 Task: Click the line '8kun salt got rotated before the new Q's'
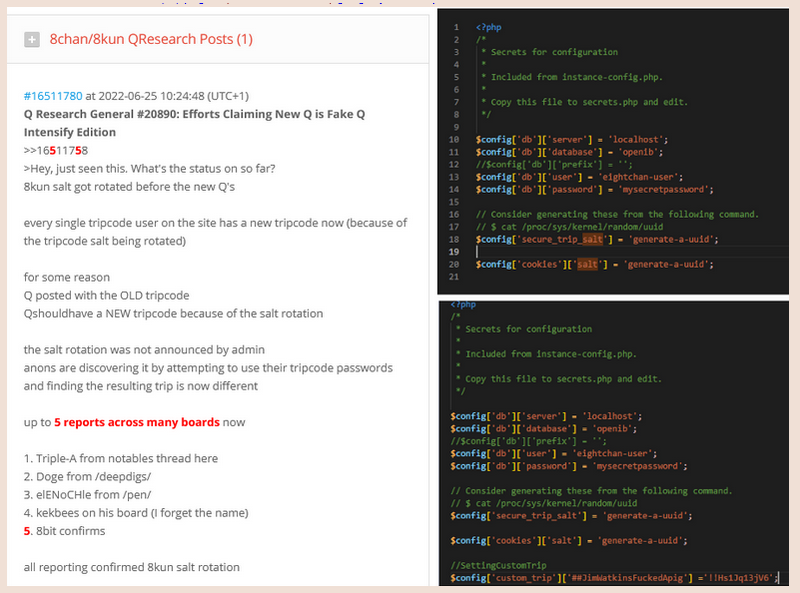129,187
